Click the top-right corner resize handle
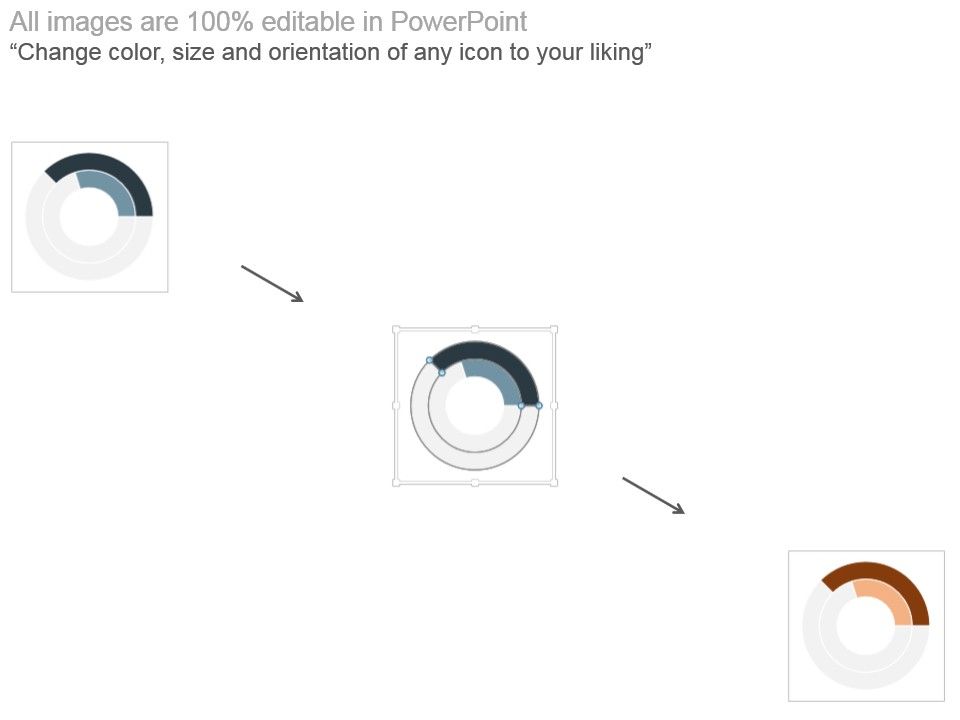The image size is (960, 720). pos(554,329)
